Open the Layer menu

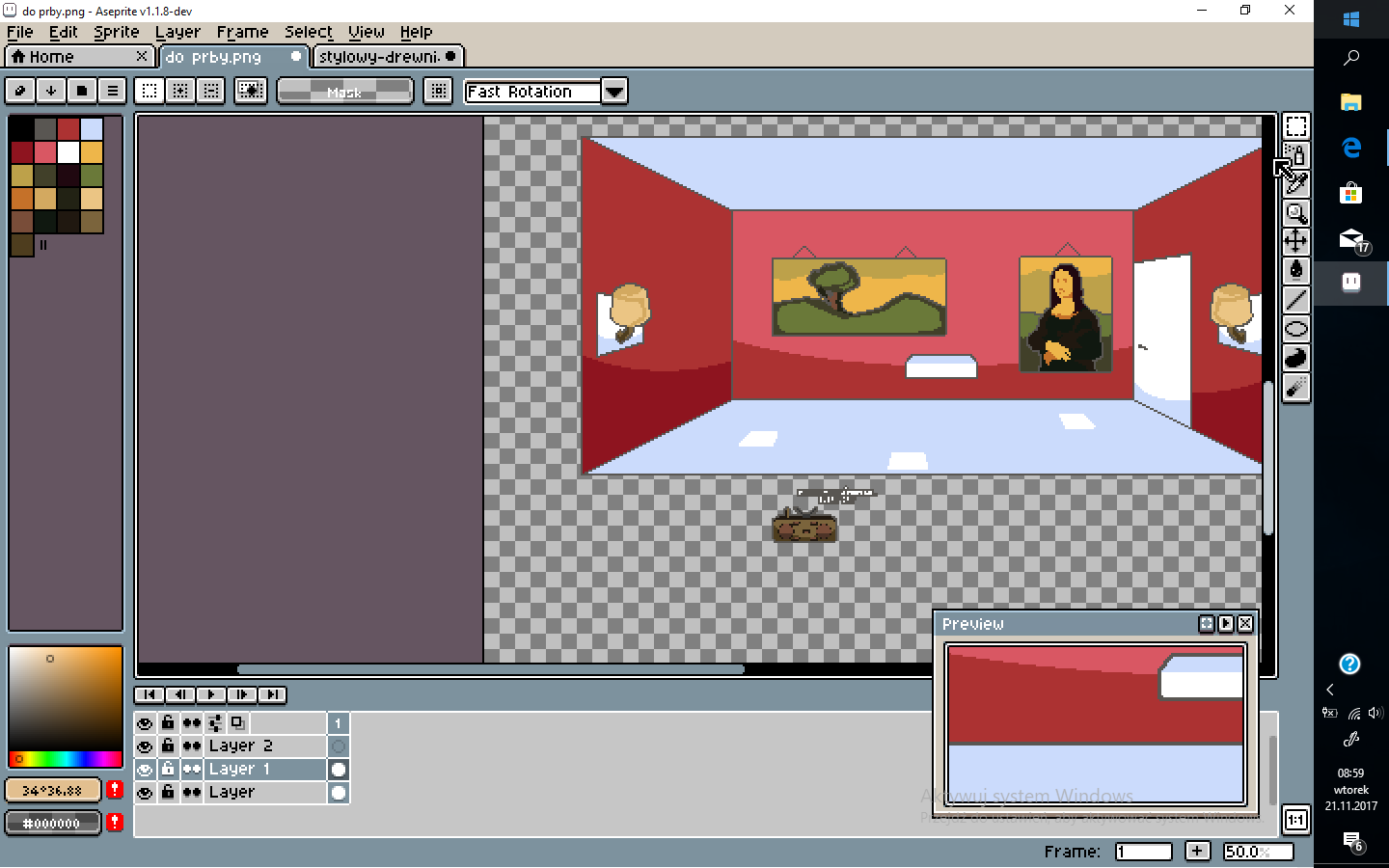(x=177, y=32)
